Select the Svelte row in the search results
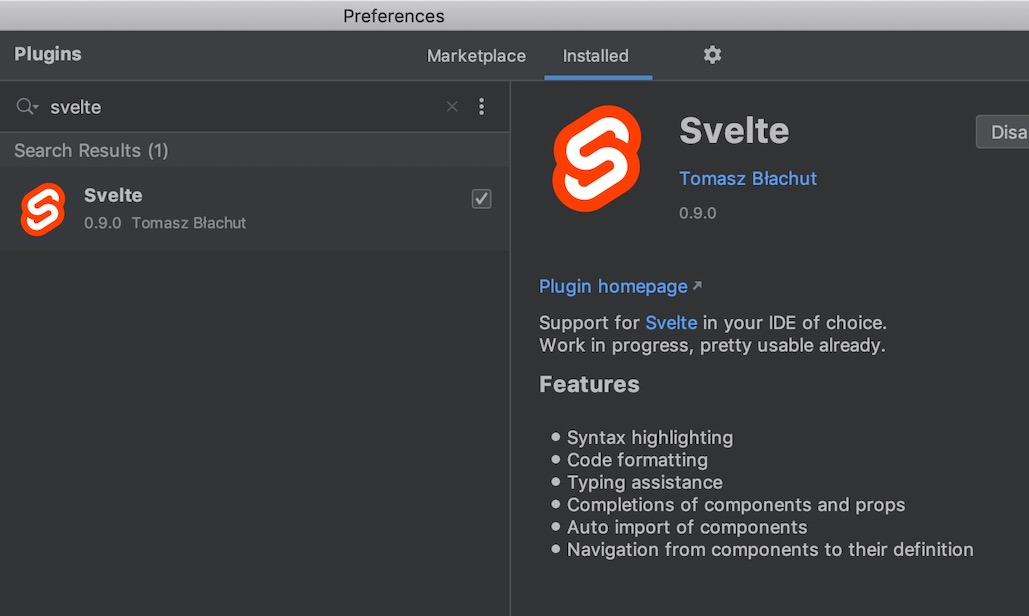This screenshot has height=616, width=1029. 255,209
